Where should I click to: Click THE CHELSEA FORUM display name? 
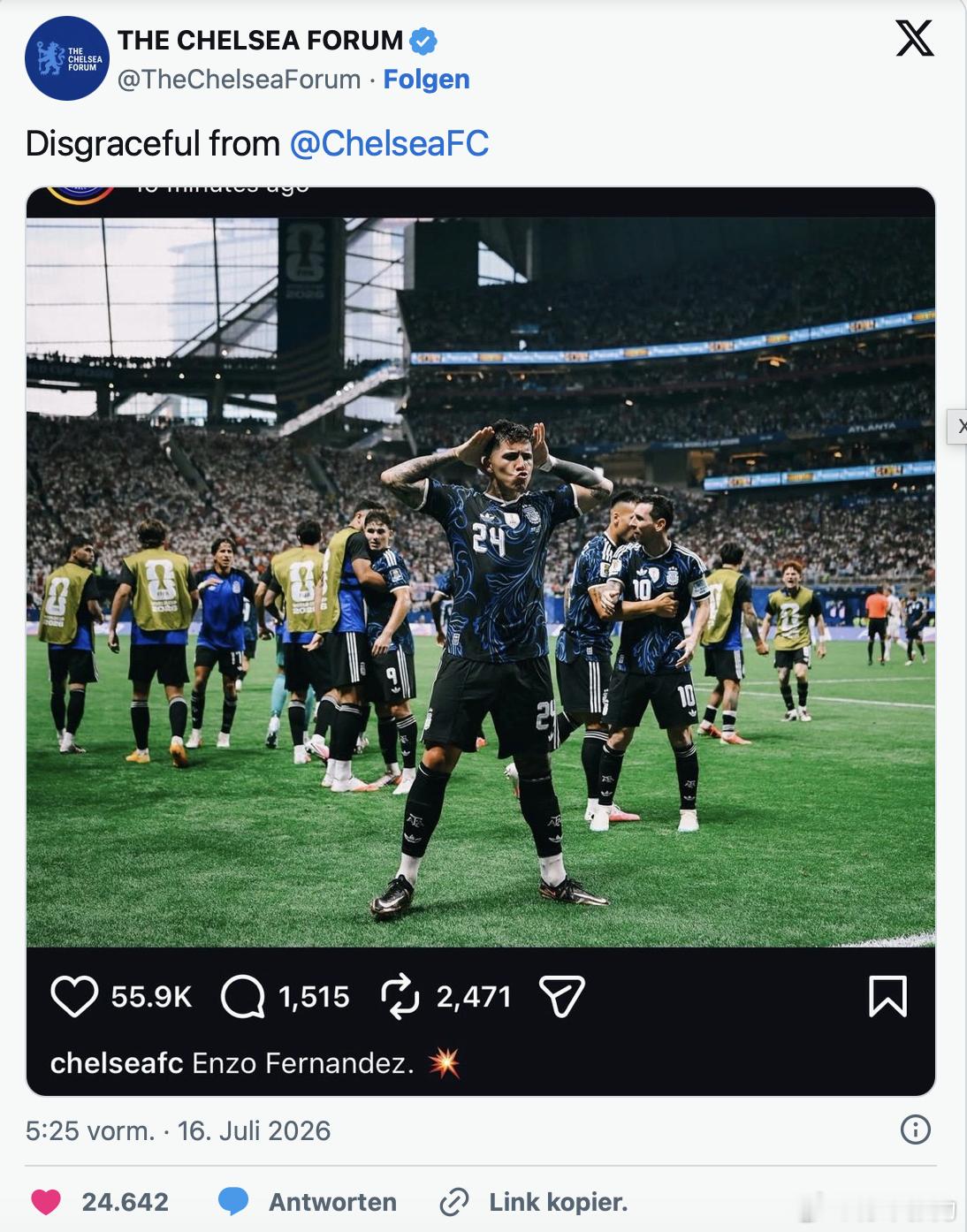(x=260, y=41)
